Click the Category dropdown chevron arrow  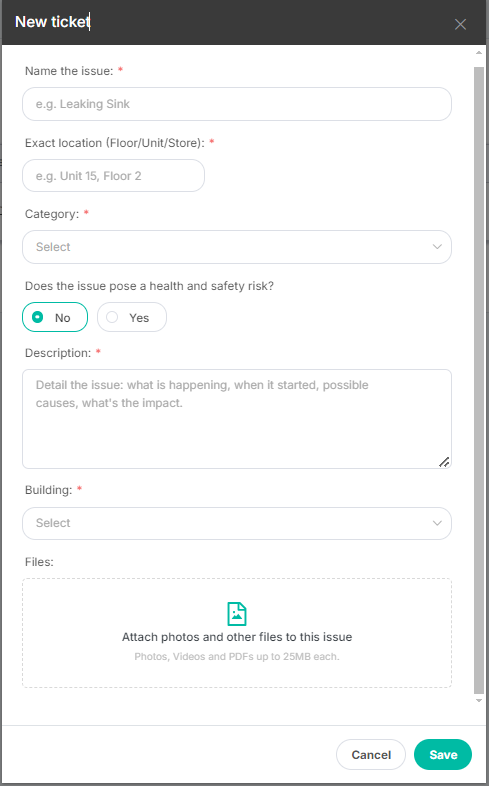point(437,247)
